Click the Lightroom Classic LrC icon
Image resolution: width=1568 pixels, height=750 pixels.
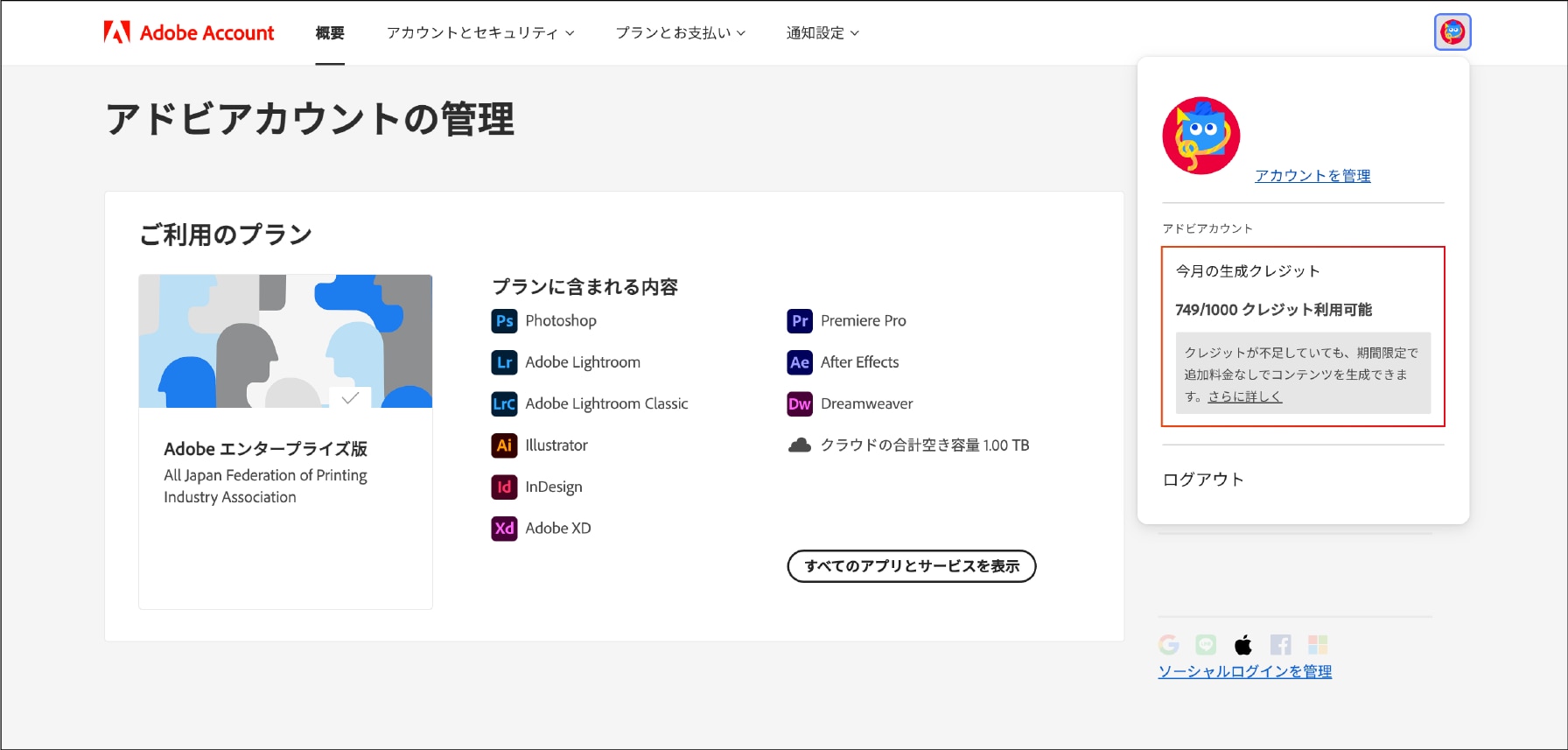point(504,403)
